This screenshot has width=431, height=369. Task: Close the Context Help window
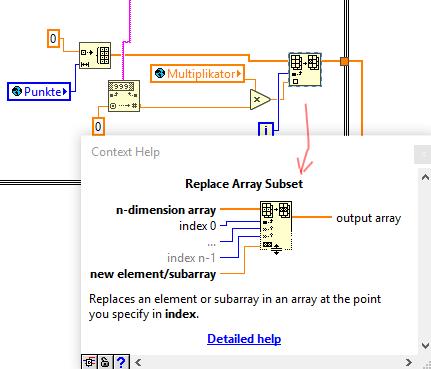423,154
